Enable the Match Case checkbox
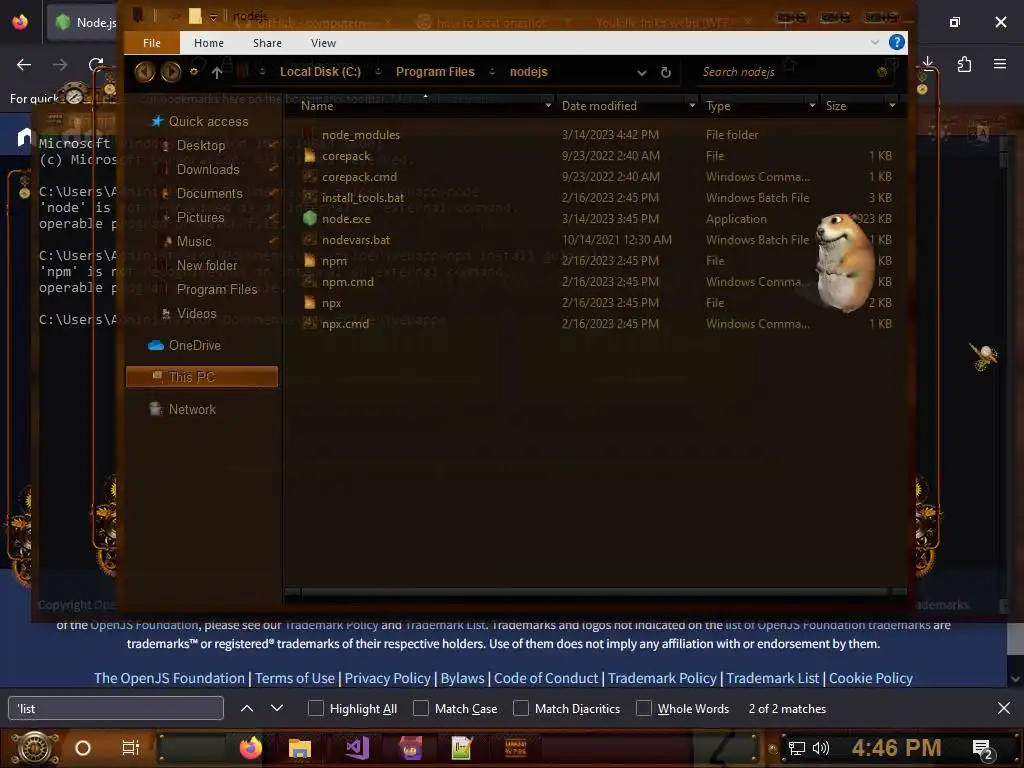1024x768 pixels. pos(421,709)
